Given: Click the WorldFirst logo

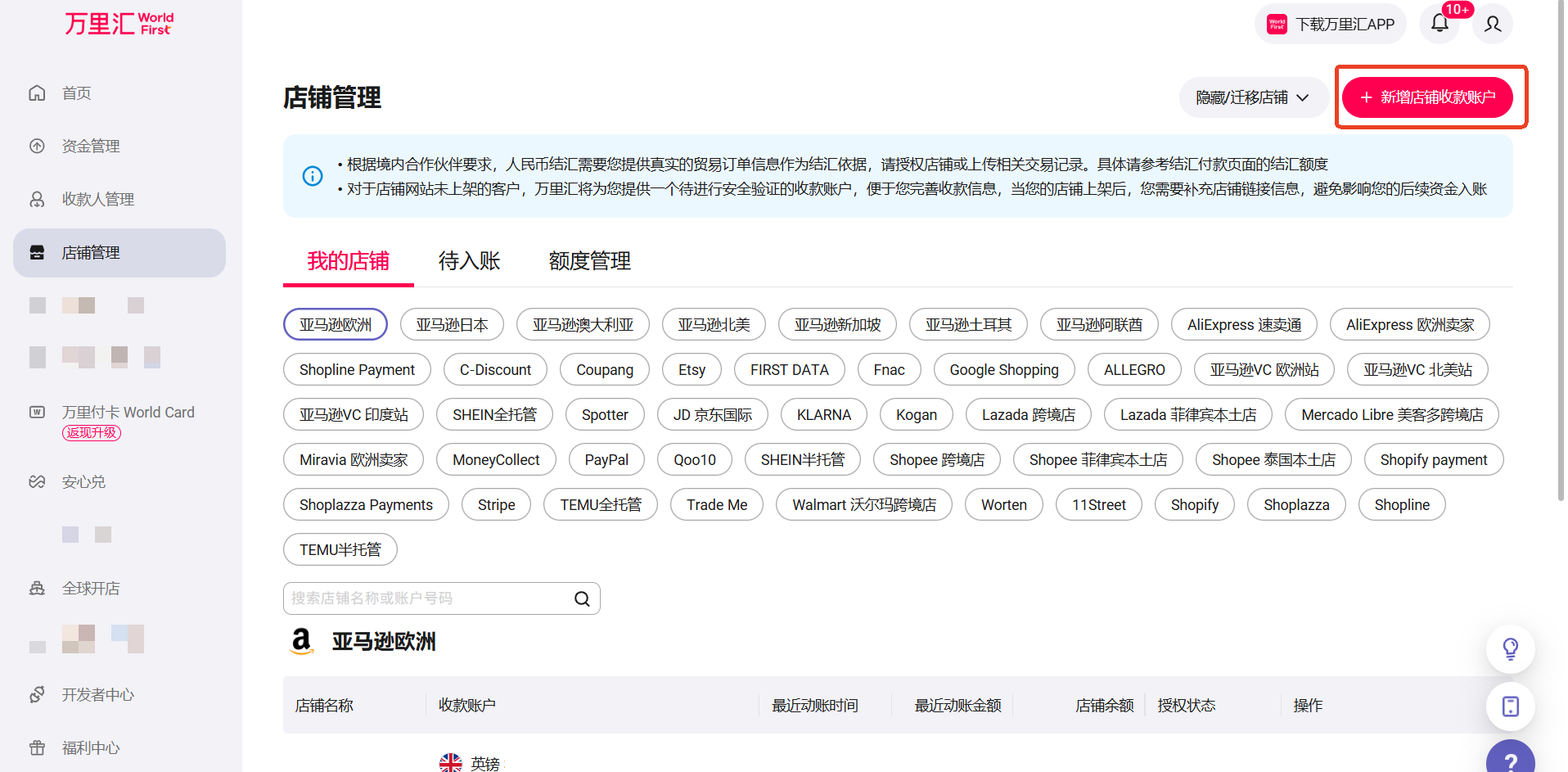Looking at the screenshot, I should 119,24.
